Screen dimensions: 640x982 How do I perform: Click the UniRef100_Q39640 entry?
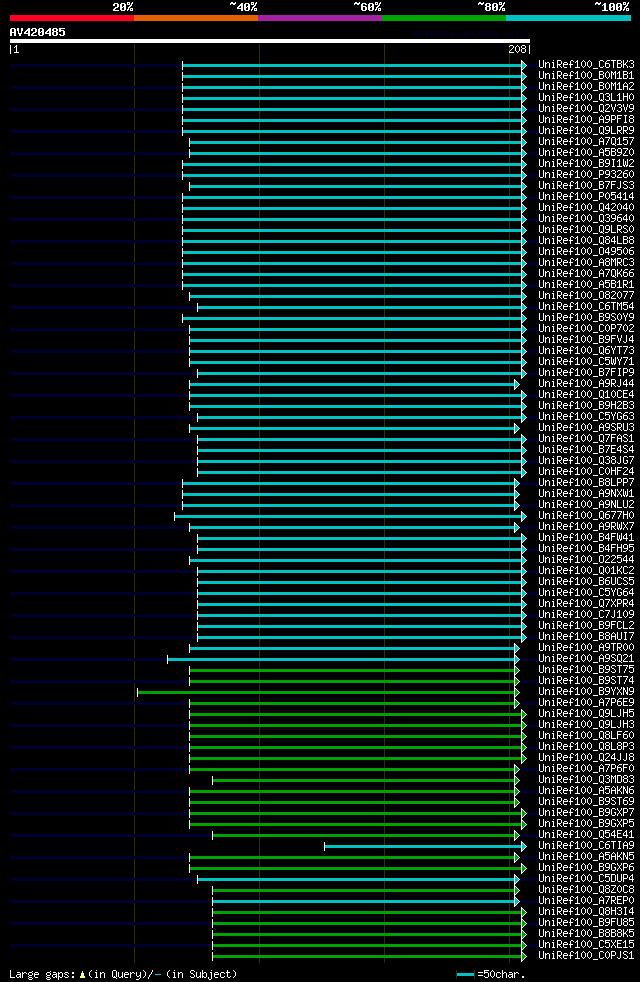point(586,219)
